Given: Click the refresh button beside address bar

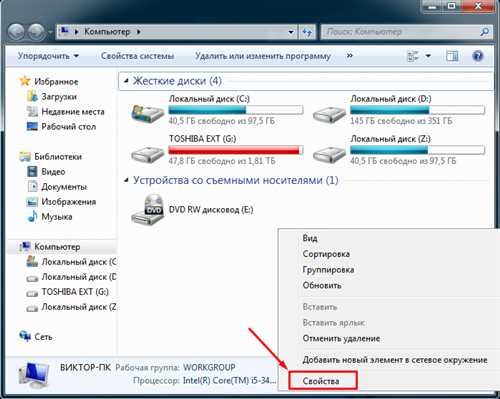Looking at the screenshot, I should click(x=307, y=32).
